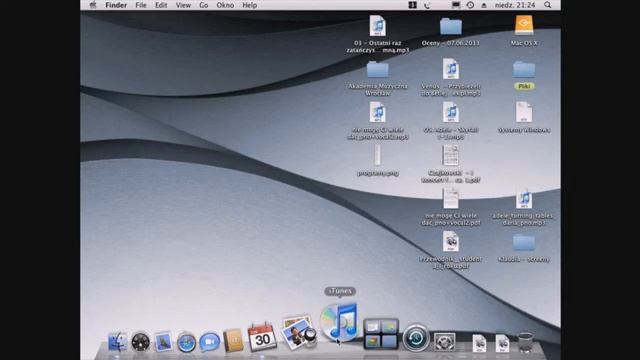
Task: Open the Okno menu
Action: pos(225,5)
